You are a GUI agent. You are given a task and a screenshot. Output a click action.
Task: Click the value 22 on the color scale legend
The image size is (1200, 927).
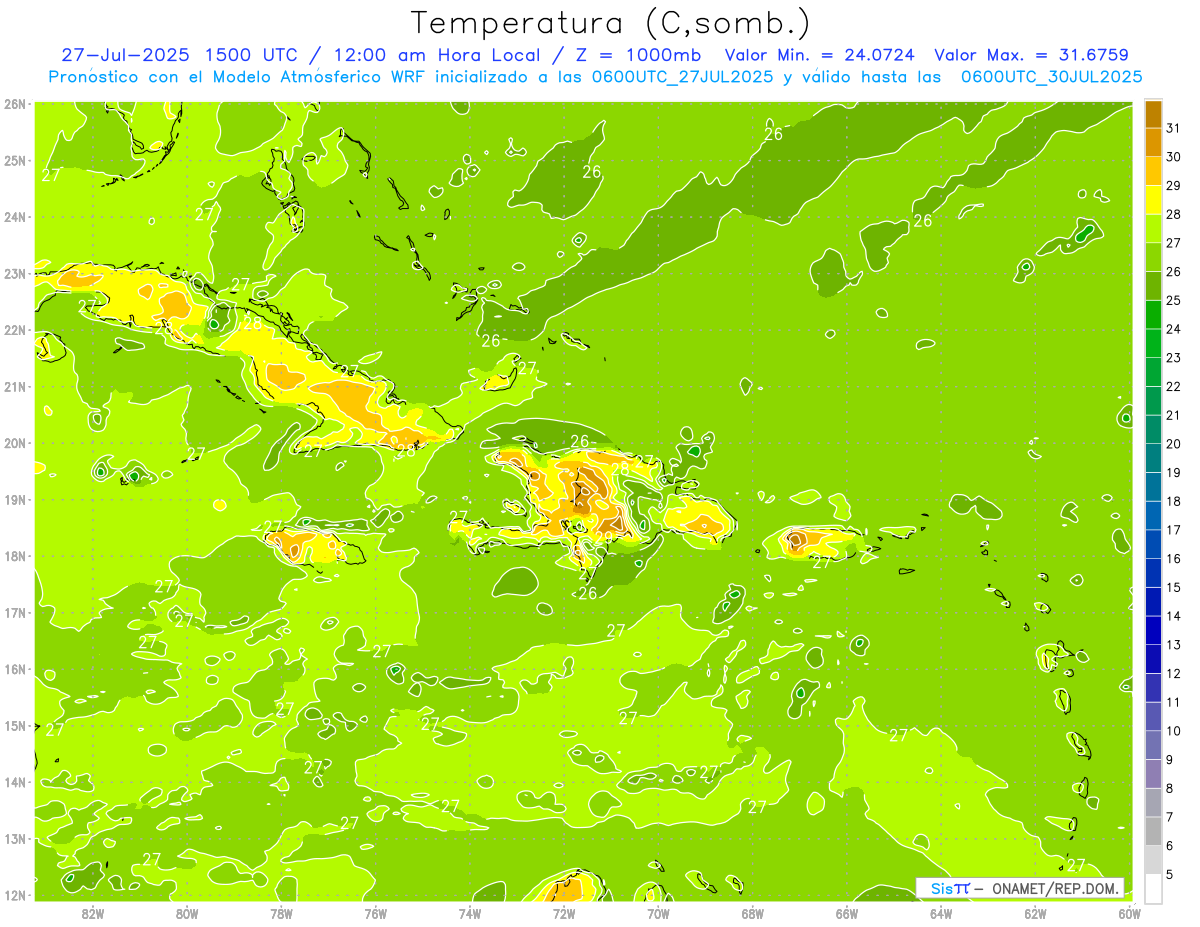pos(1174,387)
